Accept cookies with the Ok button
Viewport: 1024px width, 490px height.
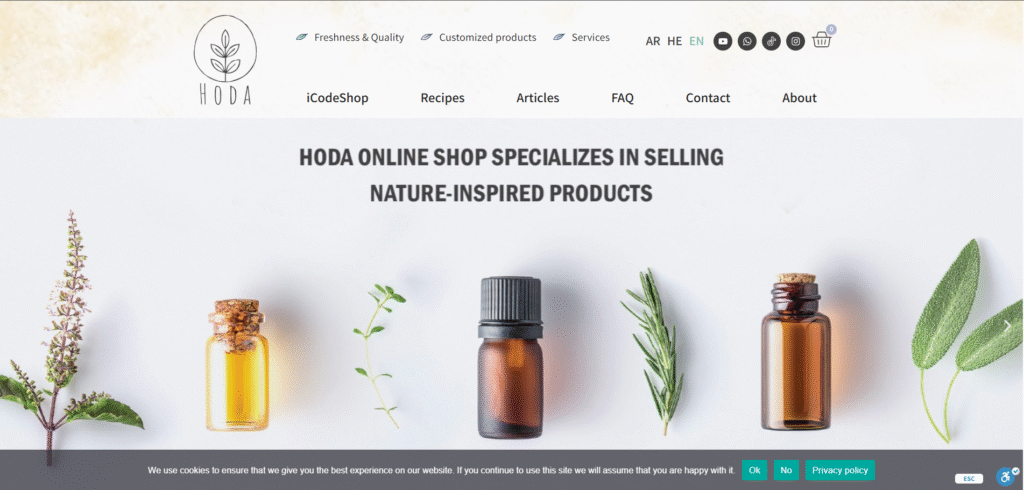[x=754, y=470]
